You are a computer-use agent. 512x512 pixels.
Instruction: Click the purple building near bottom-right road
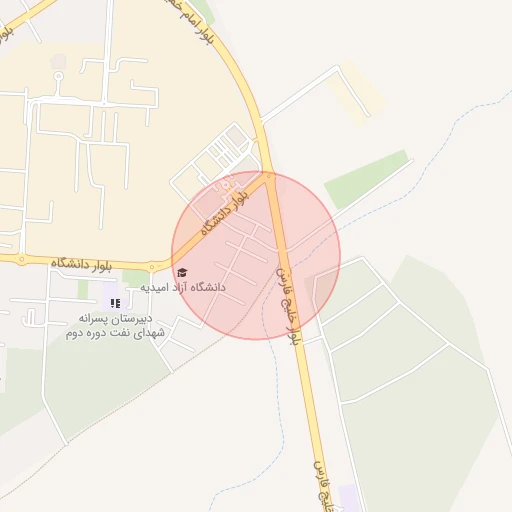tap(348, 496)
